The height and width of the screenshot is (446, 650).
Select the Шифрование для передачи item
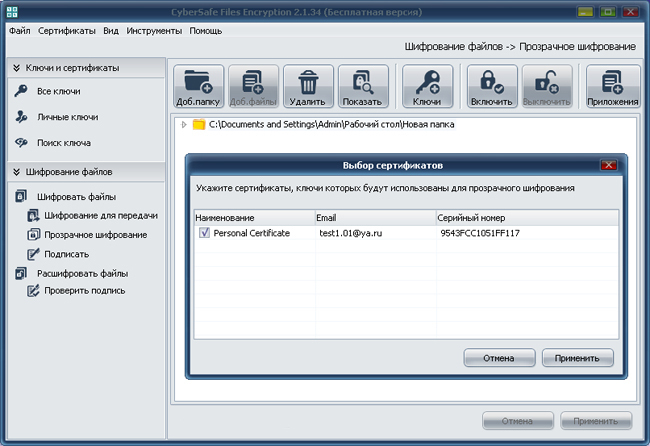(x=101, y=216)
